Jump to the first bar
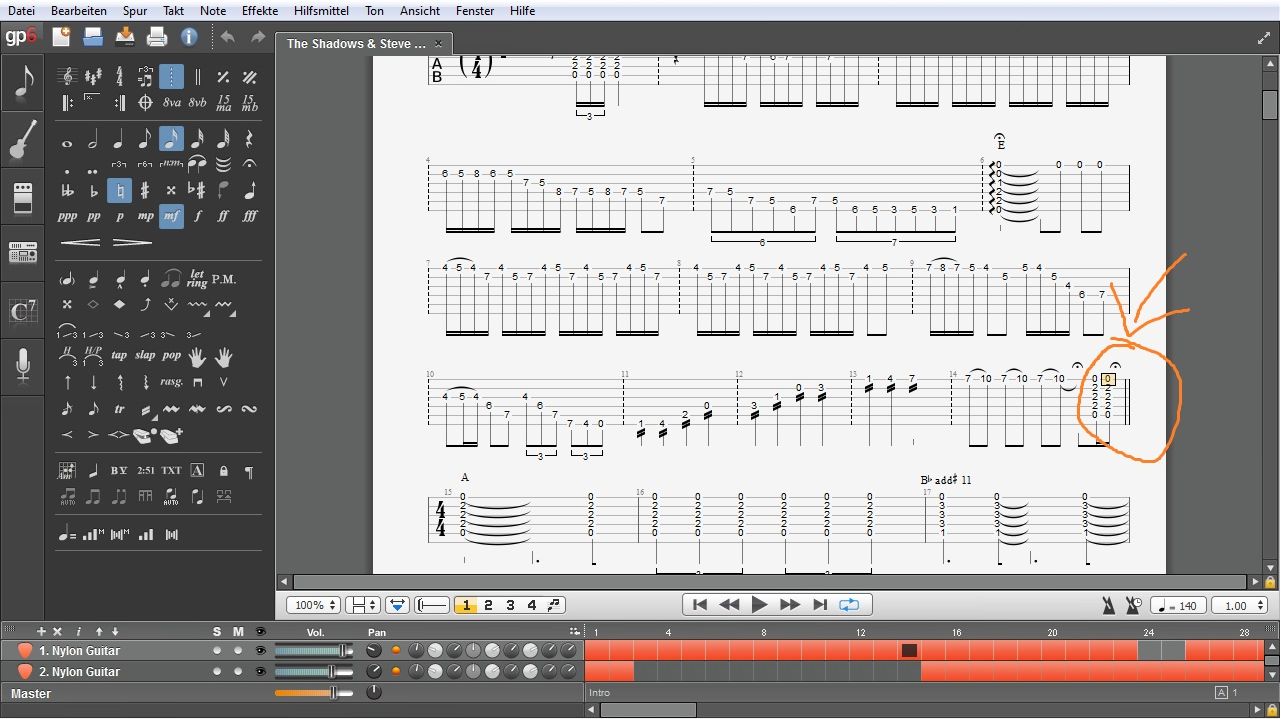 [x=700, y=605]
